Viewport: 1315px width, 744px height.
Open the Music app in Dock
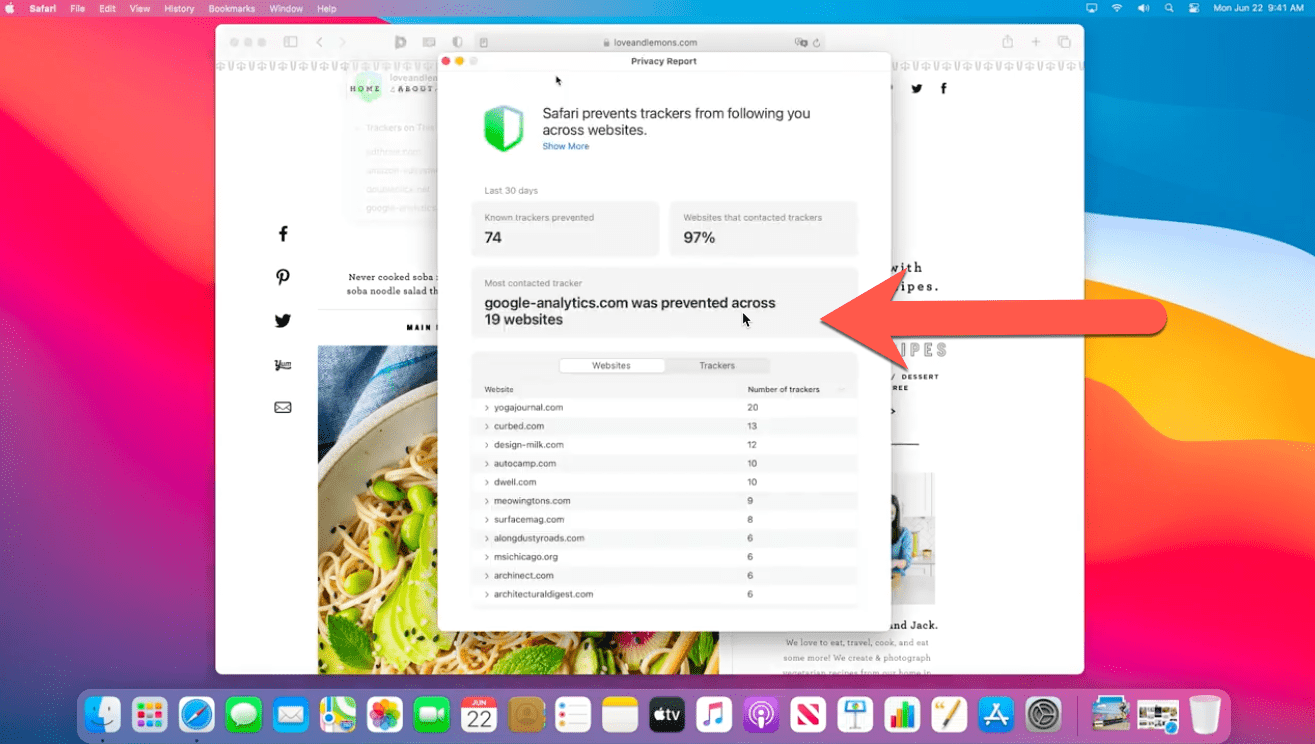pos(714,715)
